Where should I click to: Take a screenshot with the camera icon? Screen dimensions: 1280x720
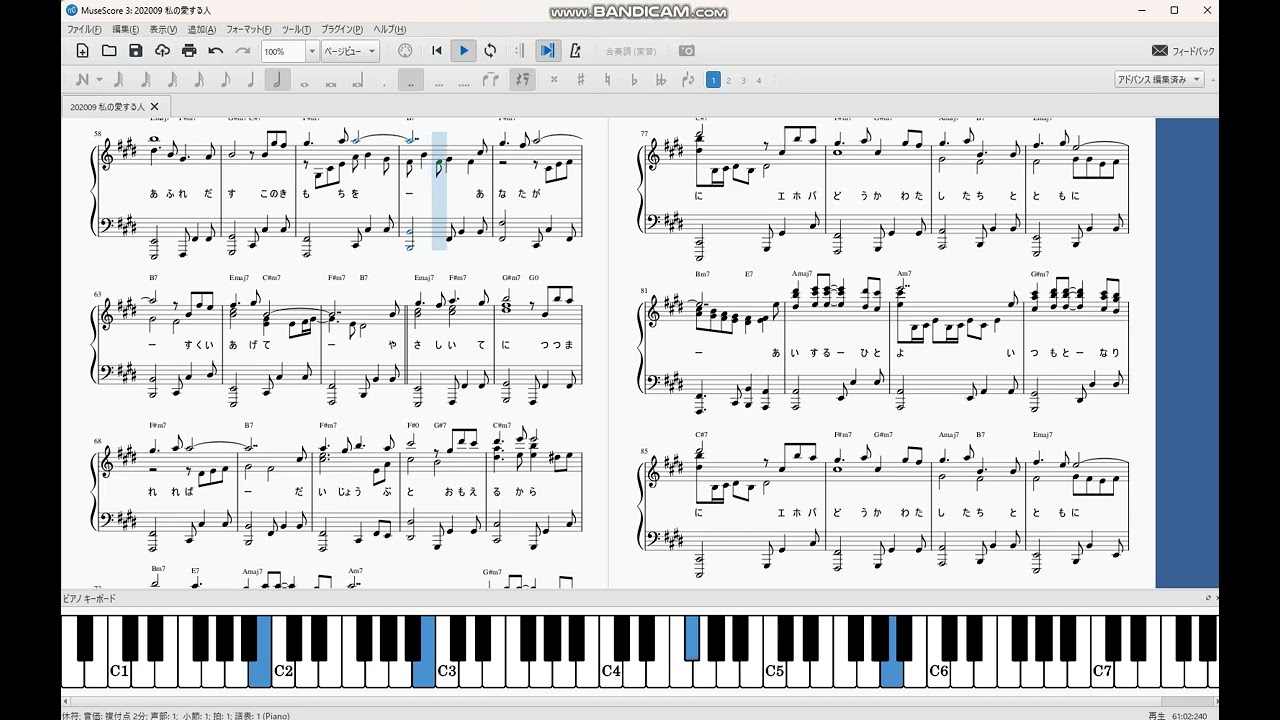click(x=686, y=51)
